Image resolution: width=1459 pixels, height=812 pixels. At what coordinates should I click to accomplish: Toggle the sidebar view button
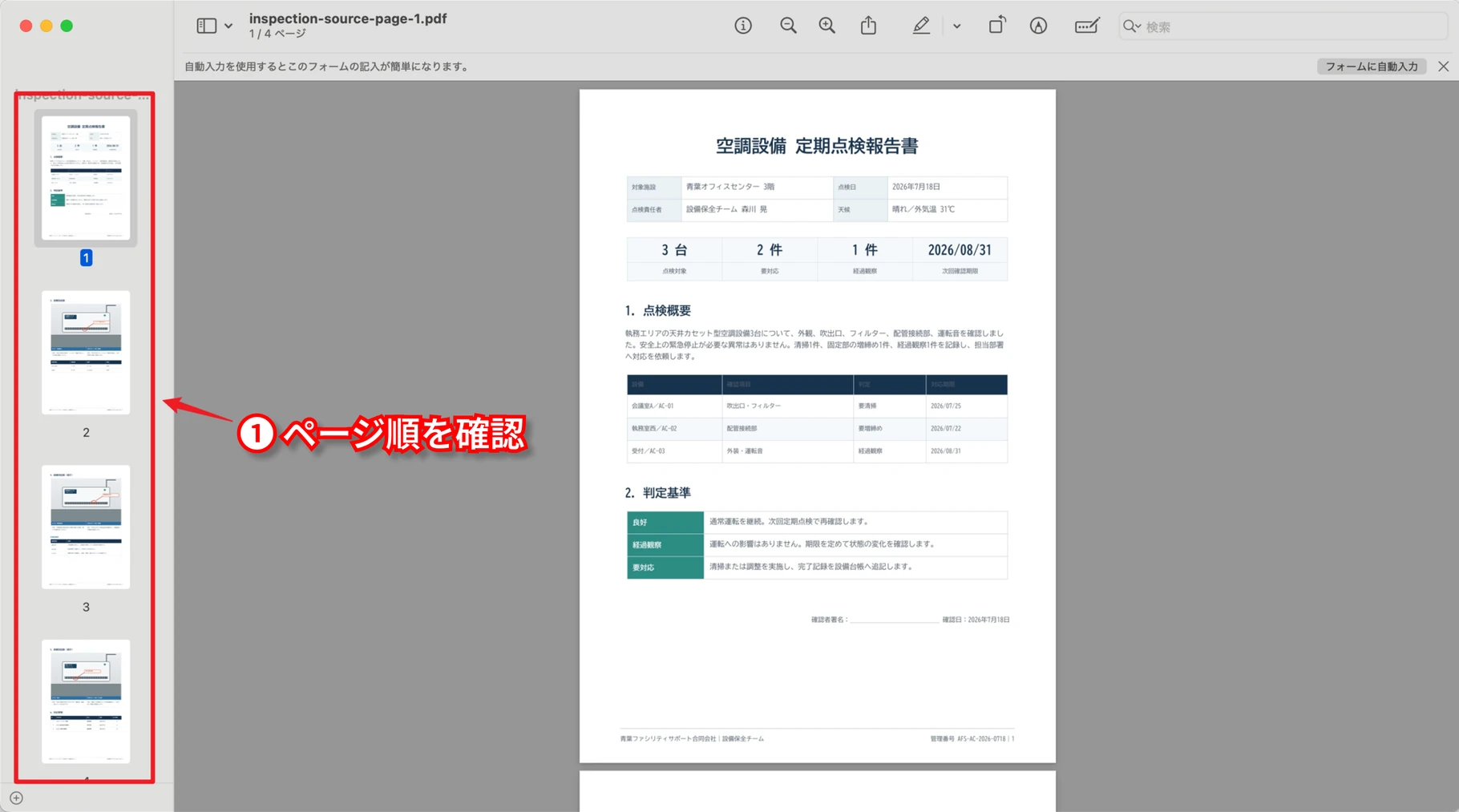tap(206, 26)
